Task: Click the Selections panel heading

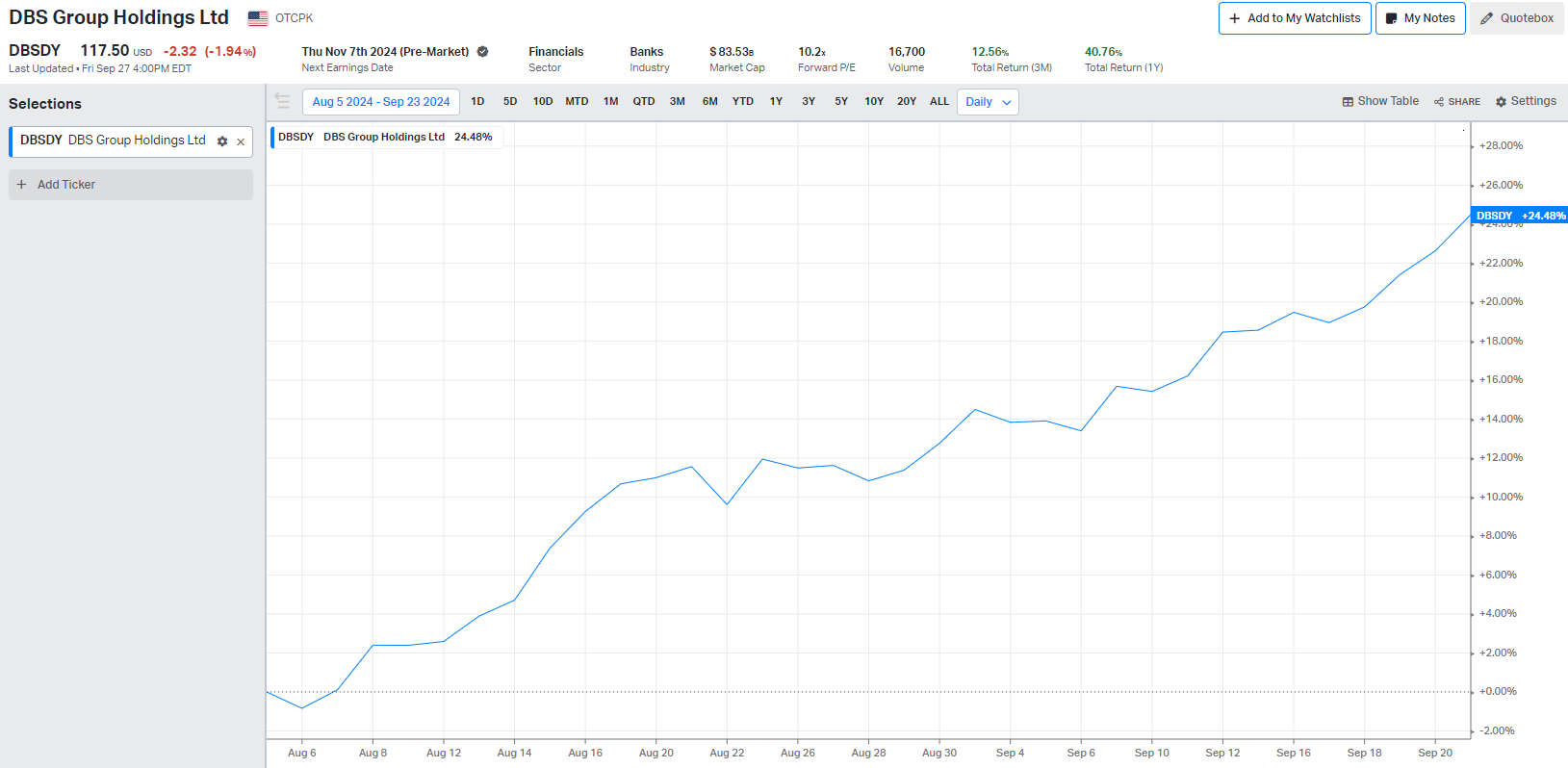Action: [x=45, y=104]
